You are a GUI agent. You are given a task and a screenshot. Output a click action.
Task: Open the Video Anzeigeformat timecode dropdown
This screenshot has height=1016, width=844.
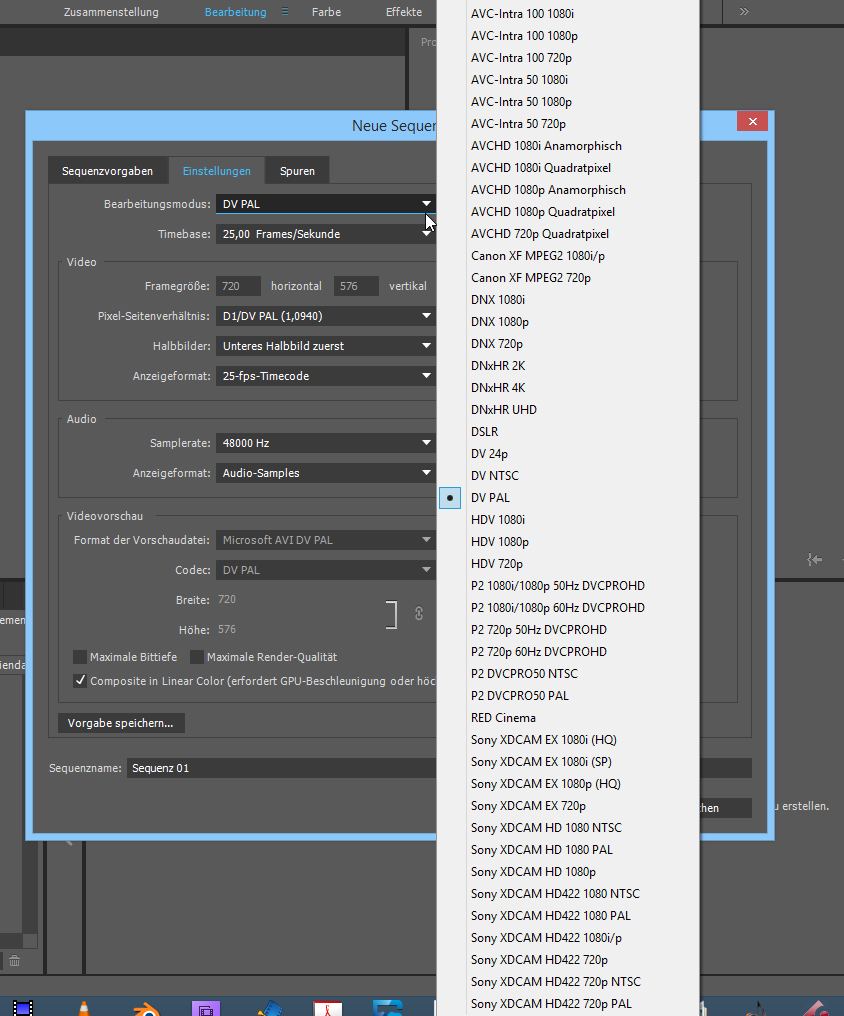325,376
